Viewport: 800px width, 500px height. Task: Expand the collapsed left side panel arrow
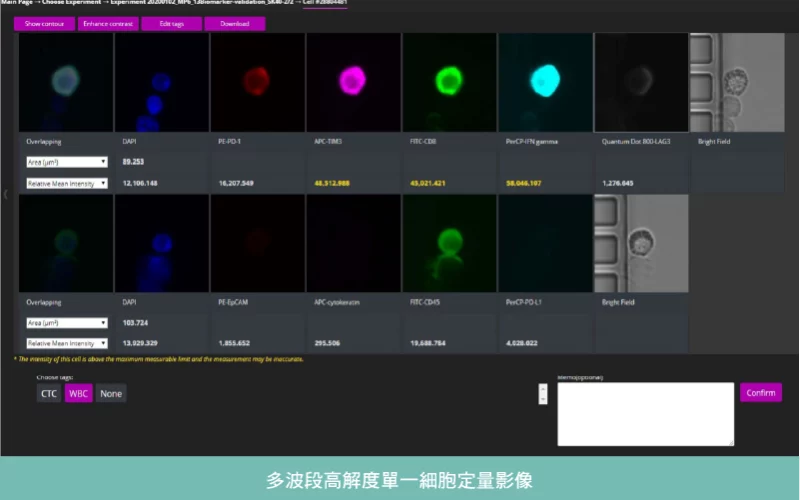[x=5, y=194]
